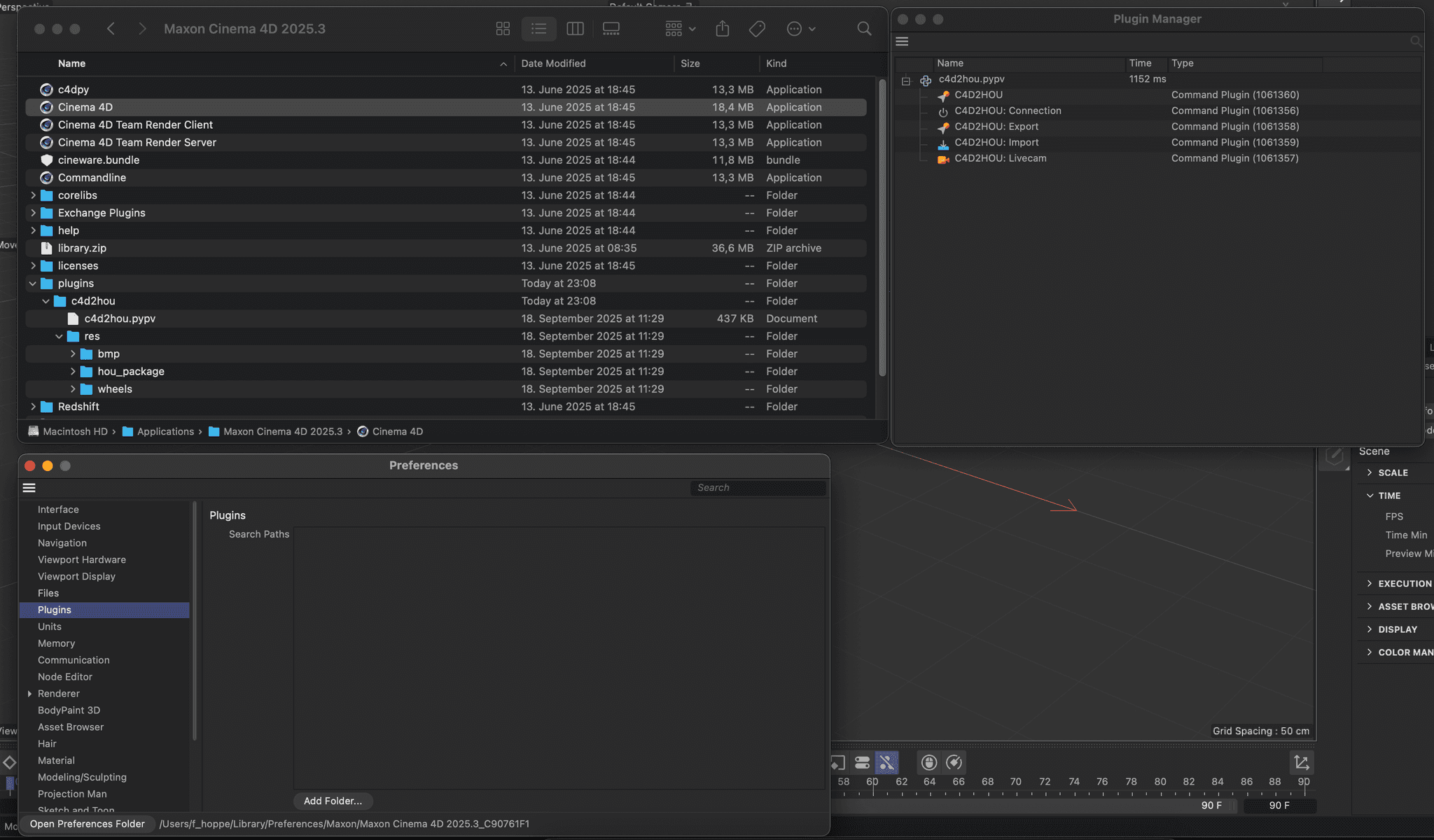The height and width of the screenshot is (840, 1434).
Task: Click the Open Preferences Folder button
Action: tap(88, 824)
